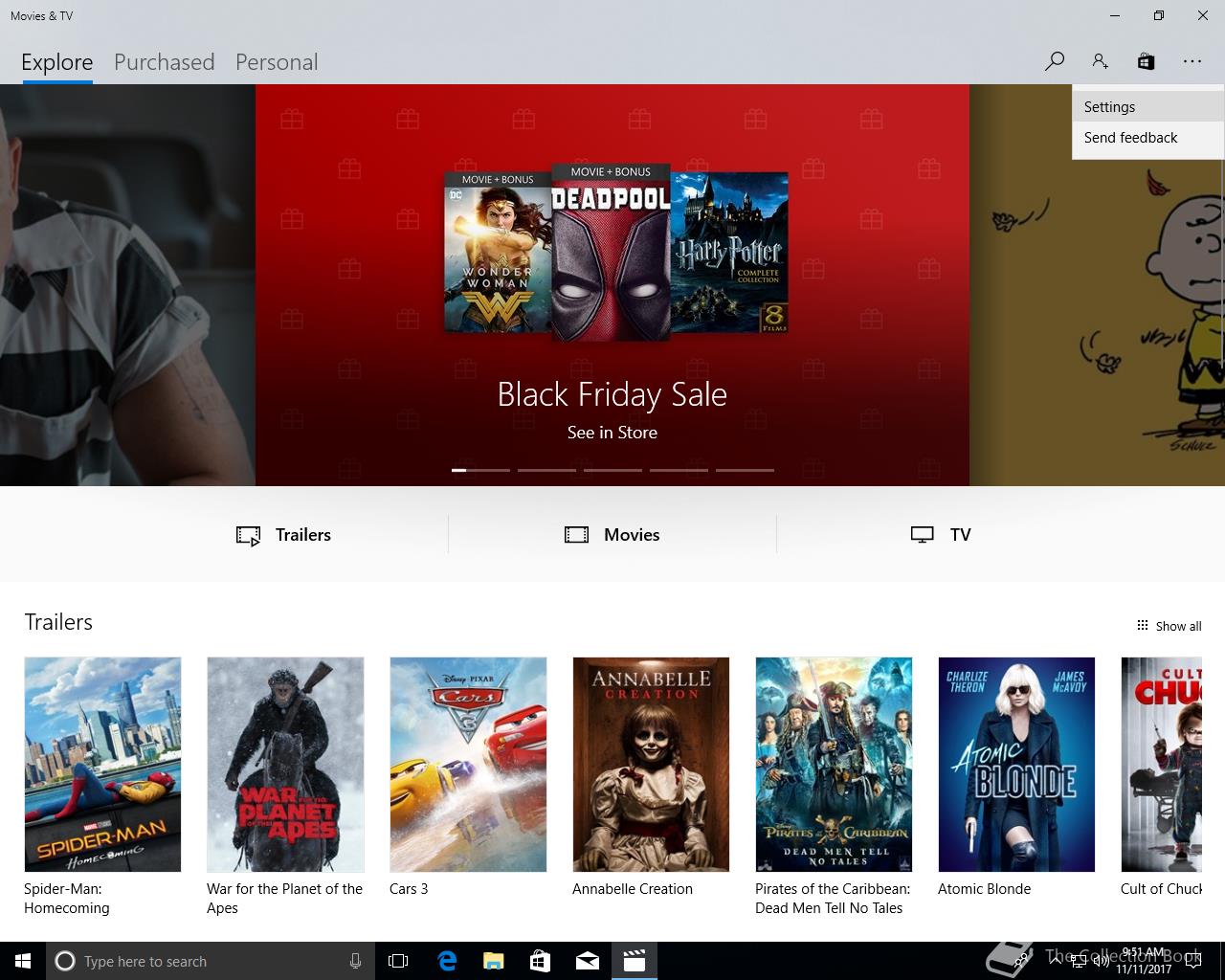Open Task View on the taskbar
1225x980 pixels.
[398, 961]
